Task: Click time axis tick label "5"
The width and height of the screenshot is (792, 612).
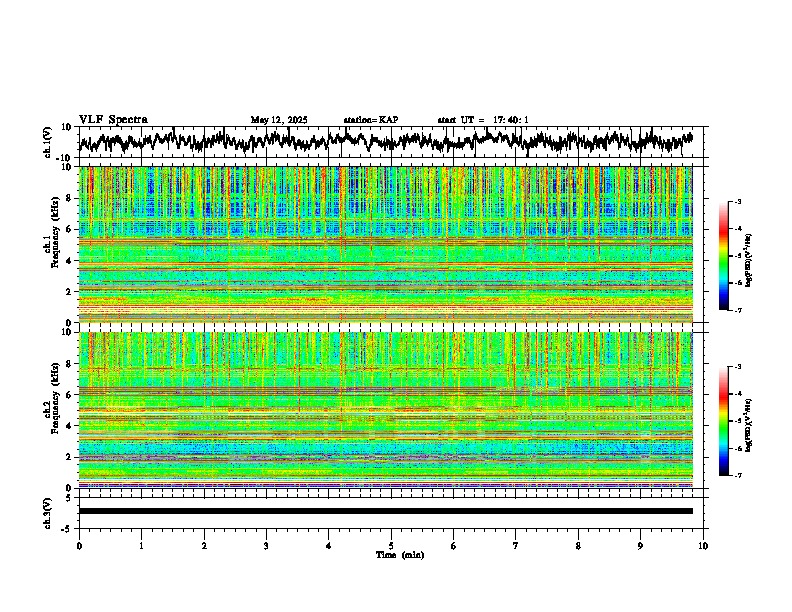Action: pos(391,546)
